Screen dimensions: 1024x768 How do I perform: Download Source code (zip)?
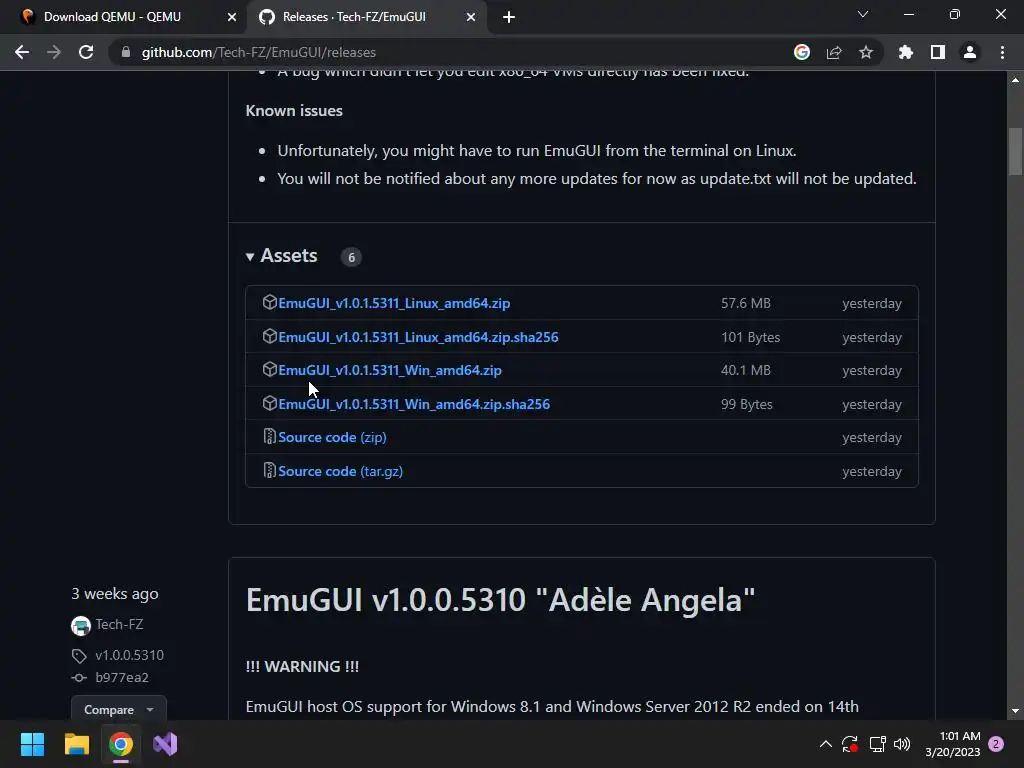pos(332,438)
